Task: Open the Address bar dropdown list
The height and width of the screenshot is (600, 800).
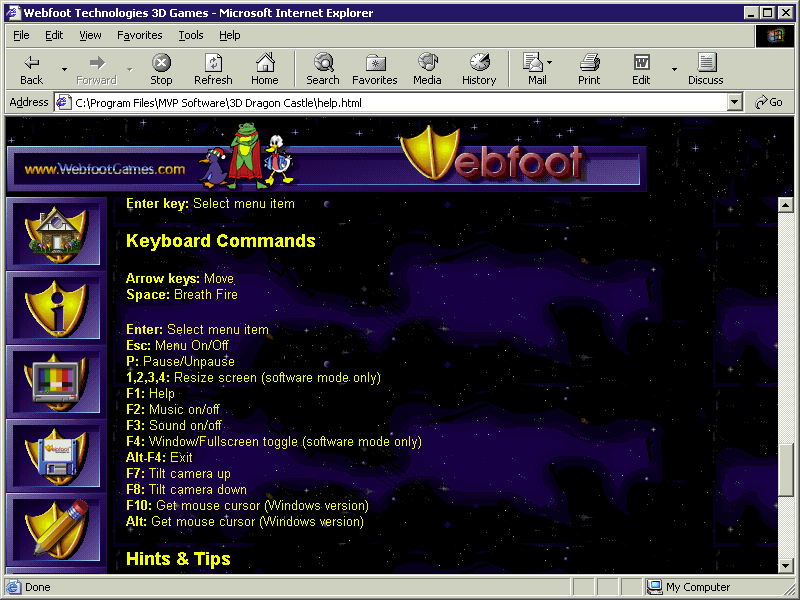Action: click(734, 103)
